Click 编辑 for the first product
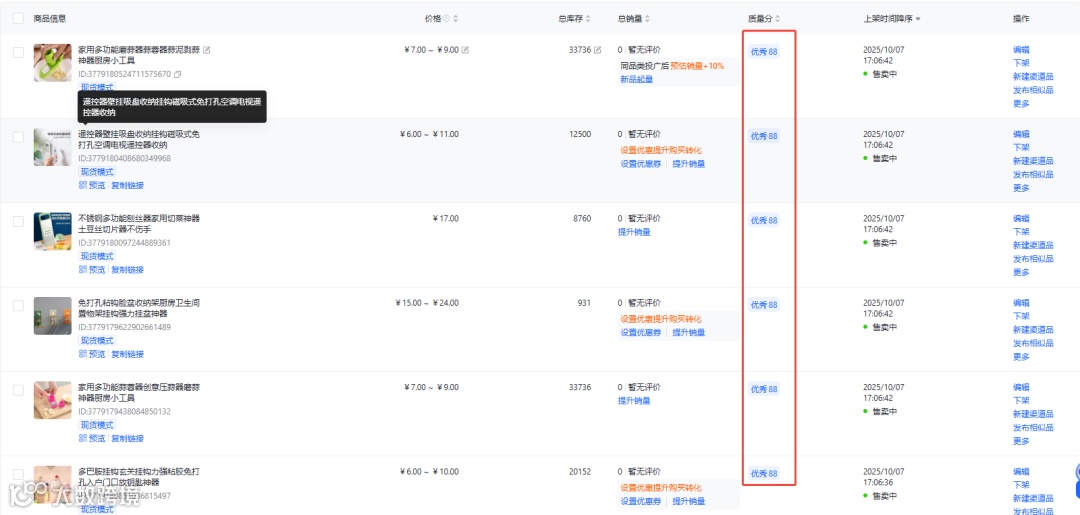The width and height of the screenshot is (1080, 515). [x=1020, y=50]
